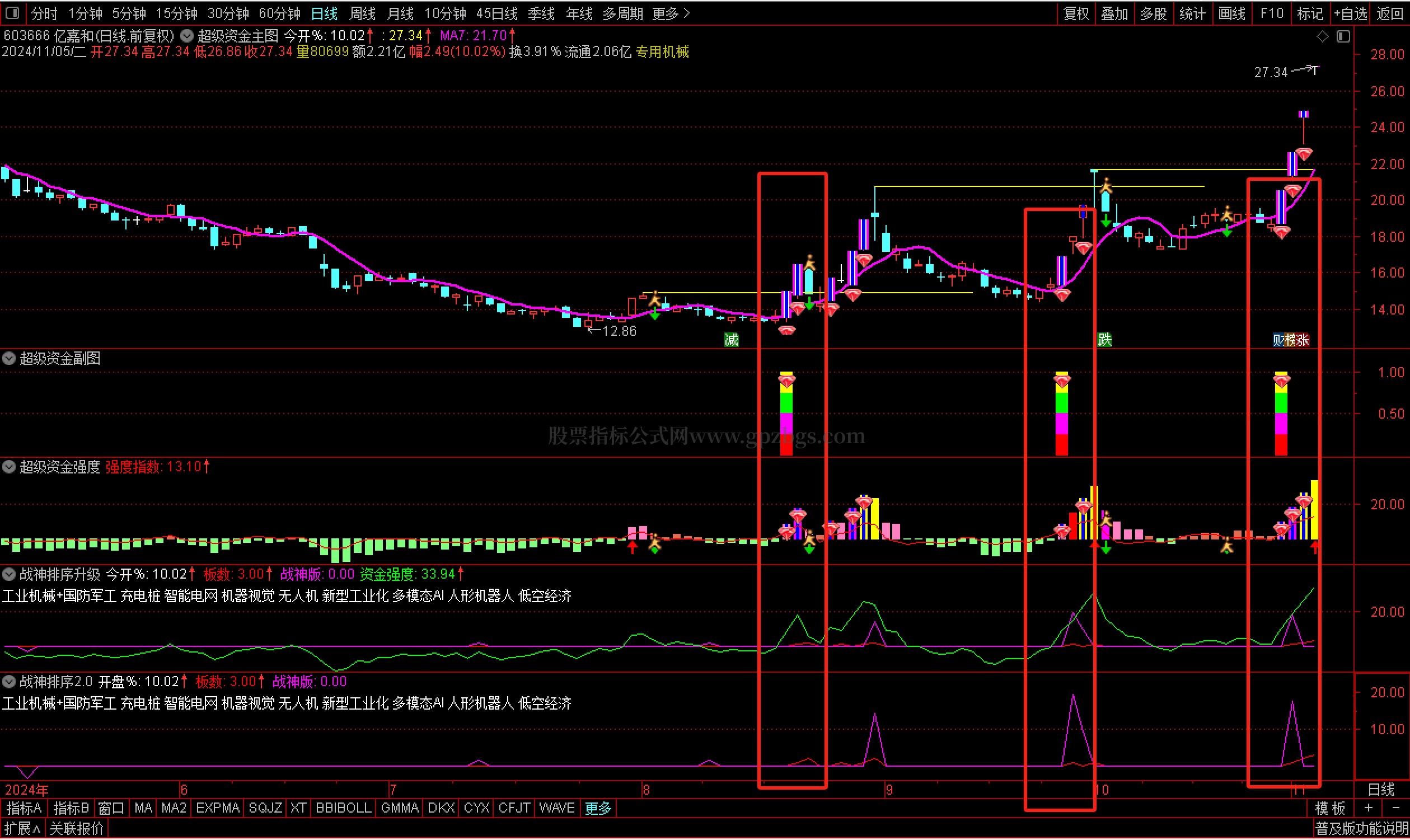Activate the 画线 drawing tools
This screenshot has height=840, width=1410.
[1231, 13]
